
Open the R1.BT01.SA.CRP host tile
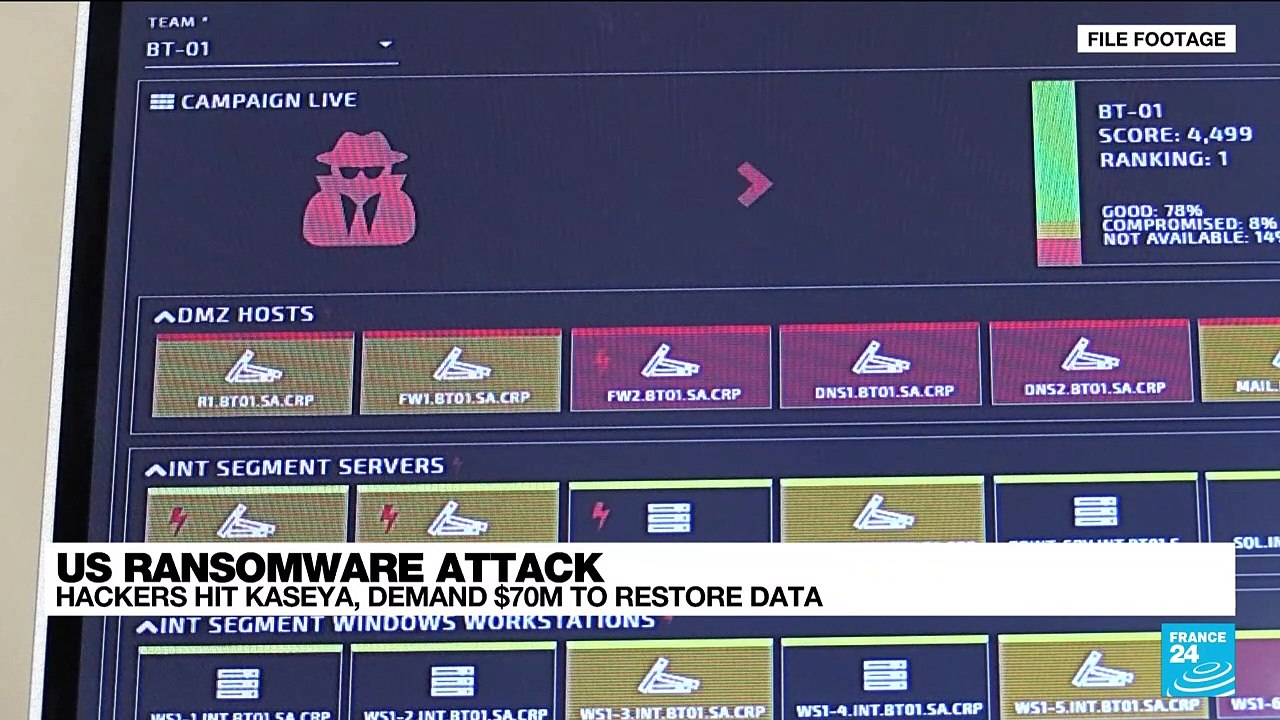click(253, 375)
